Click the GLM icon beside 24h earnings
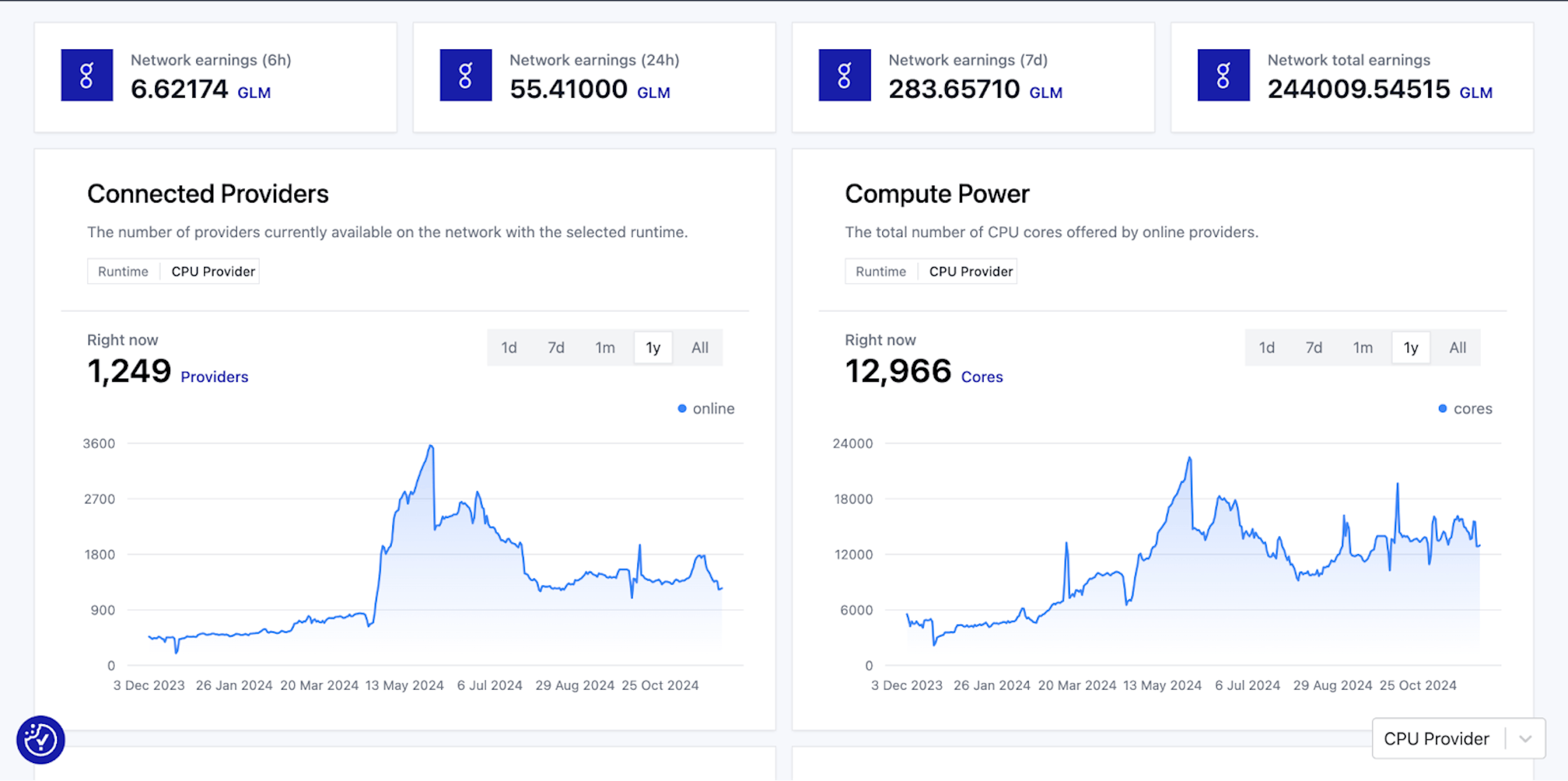 [x=465, y=75]
